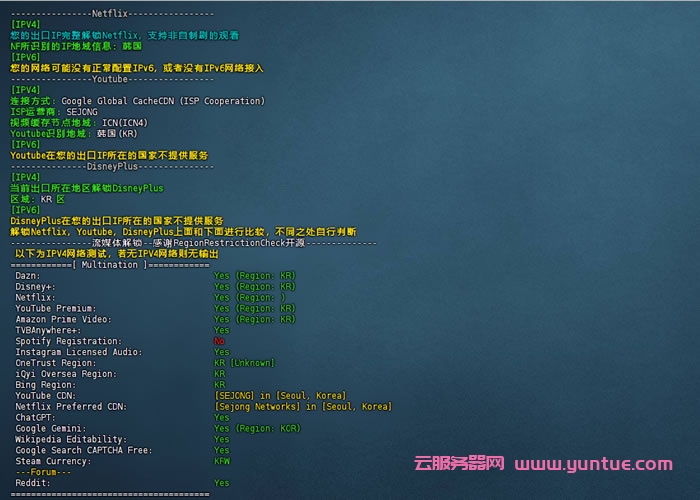Select the Google Global CacheCDN connection text

pos(137,101)
